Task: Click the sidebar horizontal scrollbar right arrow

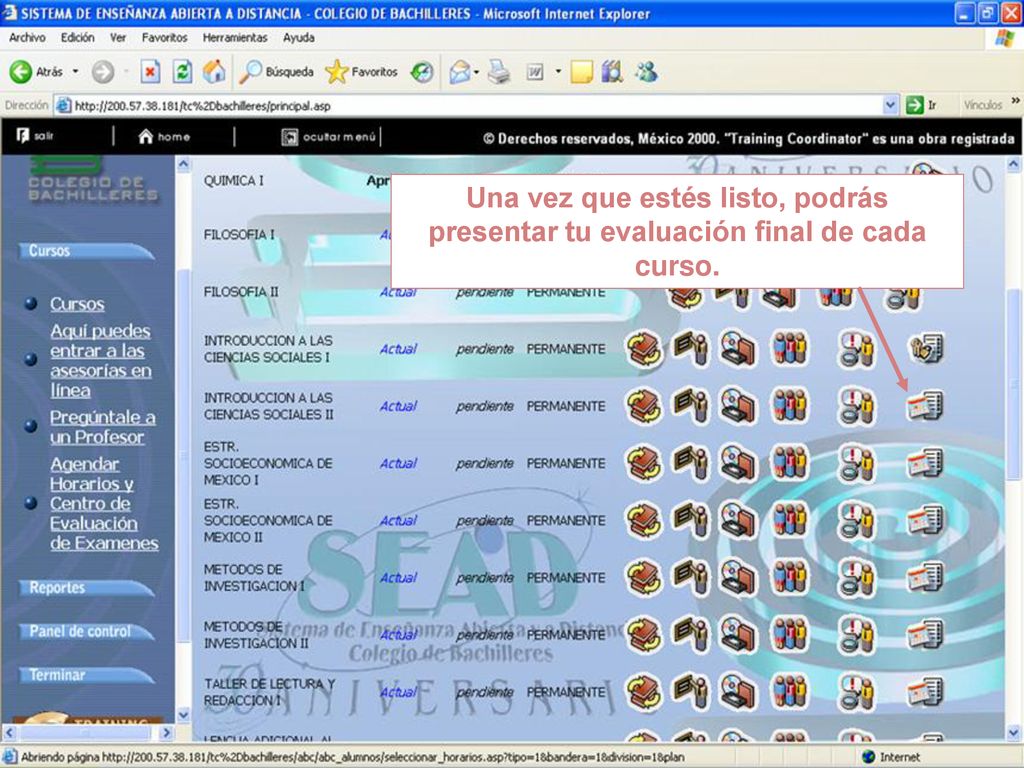Action: 166,732
